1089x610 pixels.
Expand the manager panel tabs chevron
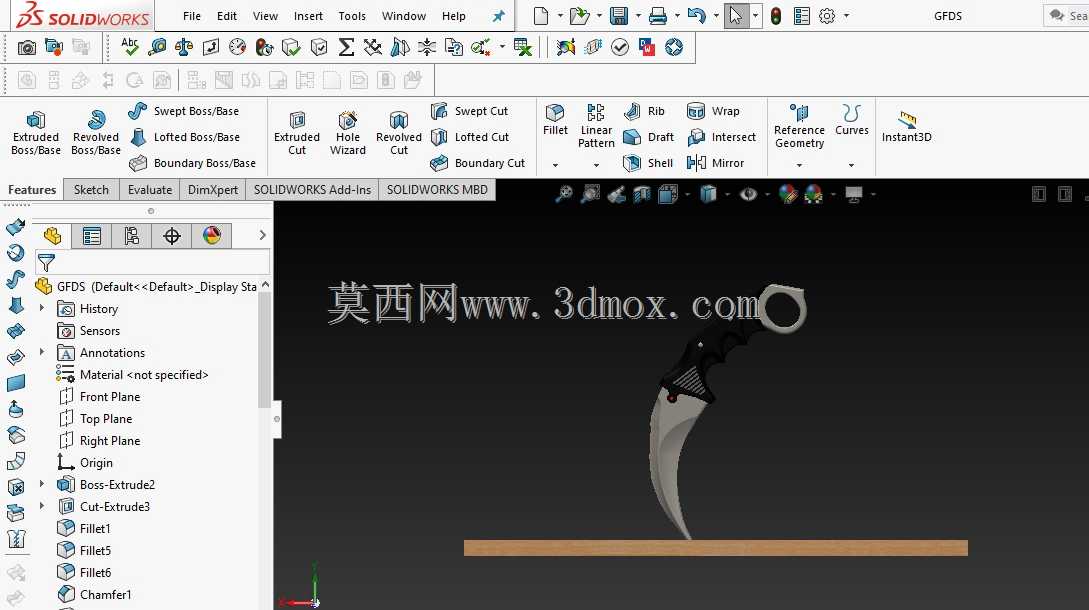click(x=262, y=236)
